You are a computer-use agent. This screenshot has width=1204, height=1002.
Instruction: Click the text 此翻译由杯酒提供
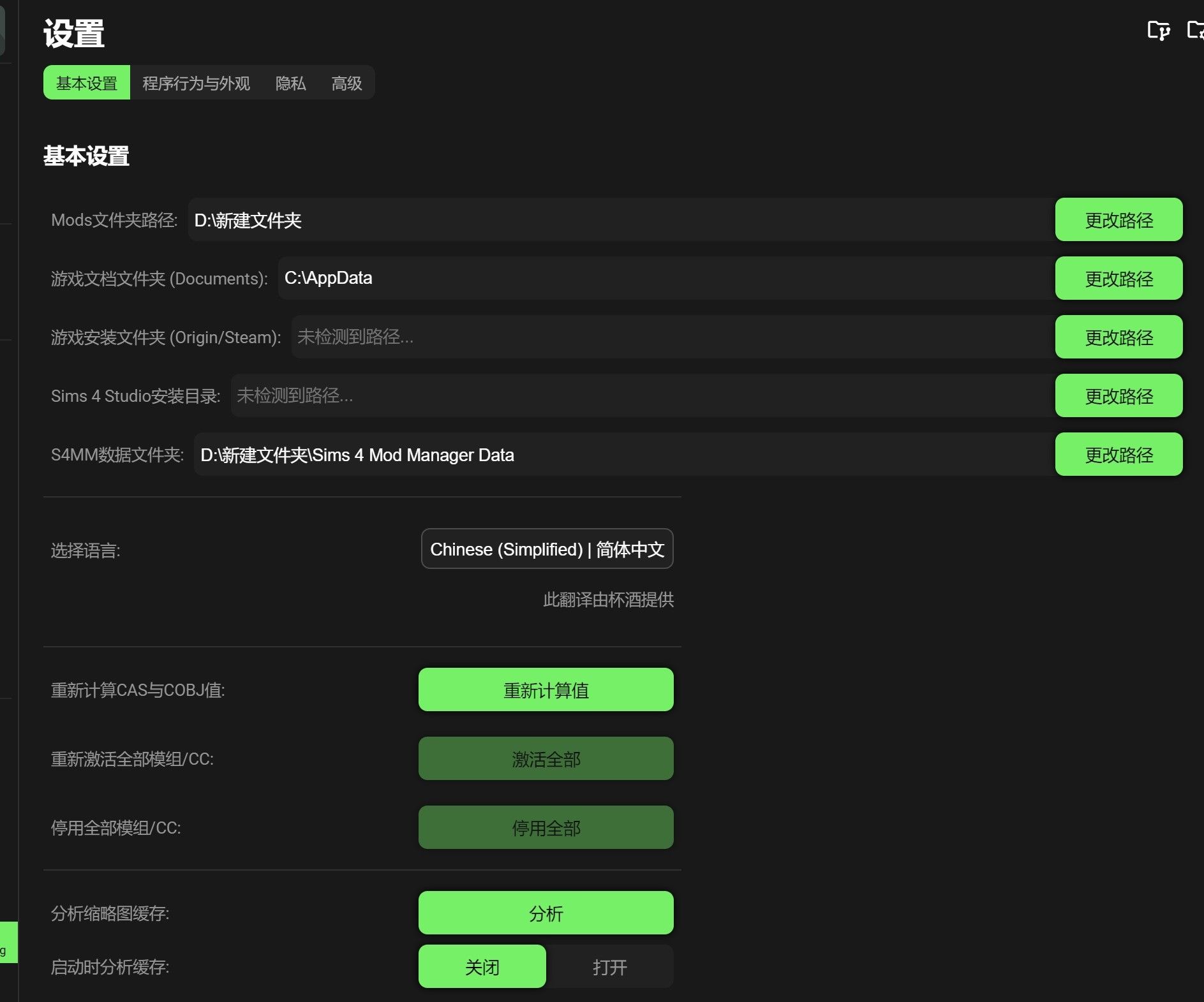tap(608, 600)
